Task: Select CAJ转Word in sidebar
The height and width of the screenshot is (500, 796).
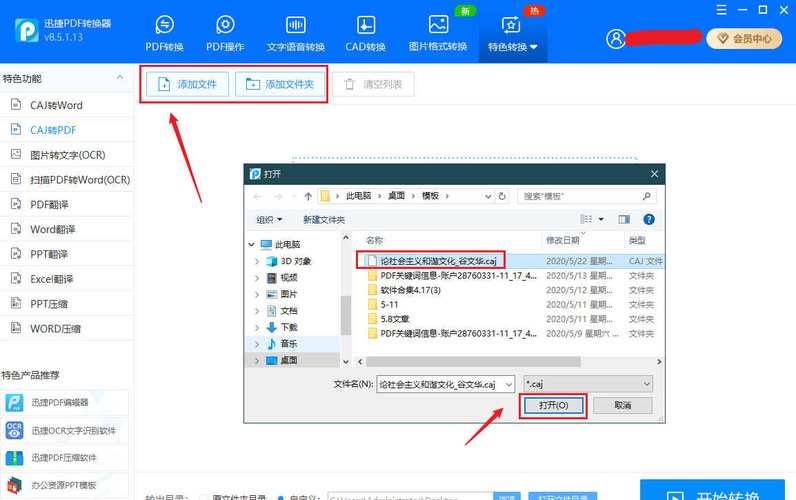Action: tap(67, 105)
